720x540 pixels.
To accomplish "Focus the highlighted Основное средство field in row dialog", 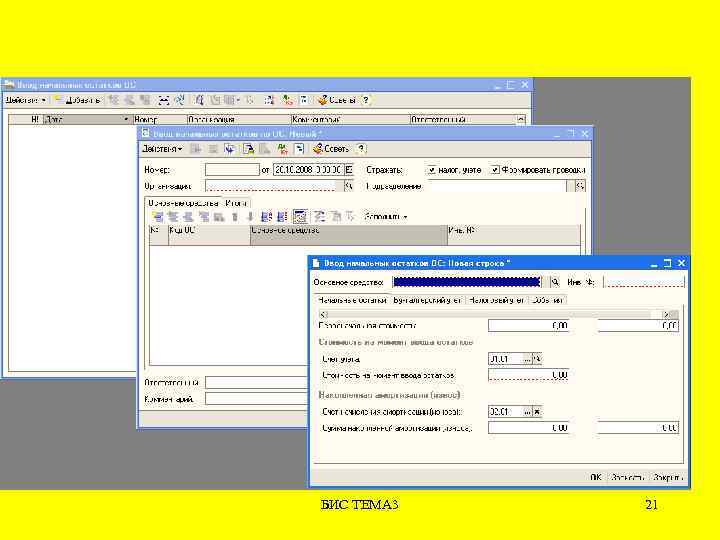I will click(x=467, y=282).
